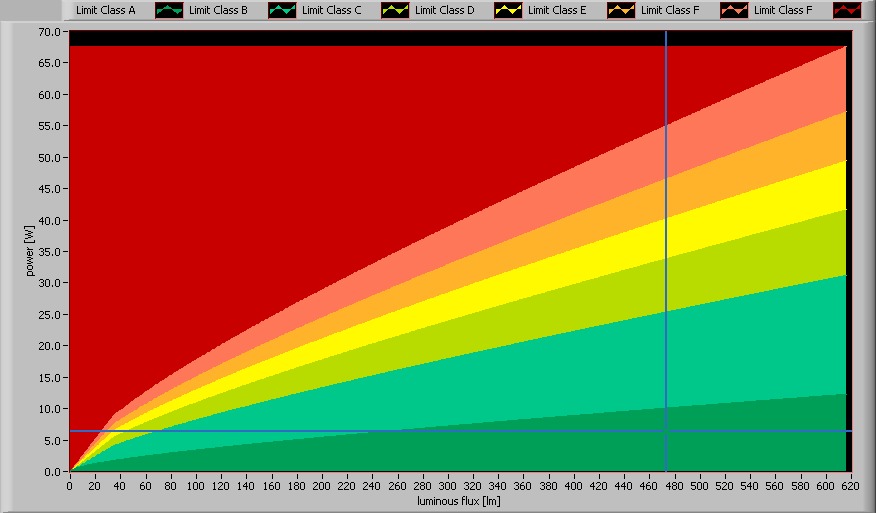876x513 pixels.
Task: Open the Limit Class C plot sample icon
Action: click(x=394, y=10)
